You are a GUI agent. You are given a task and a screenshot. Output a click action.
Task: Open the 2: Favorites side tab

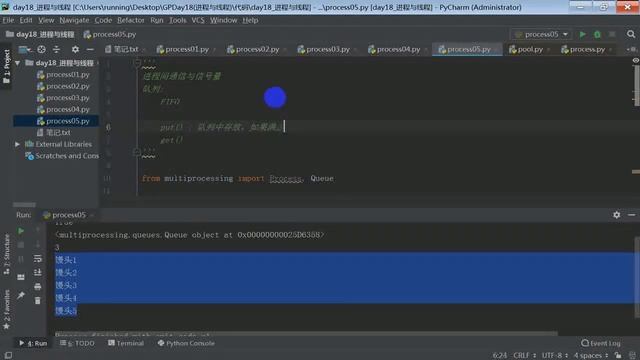(7, 309)
